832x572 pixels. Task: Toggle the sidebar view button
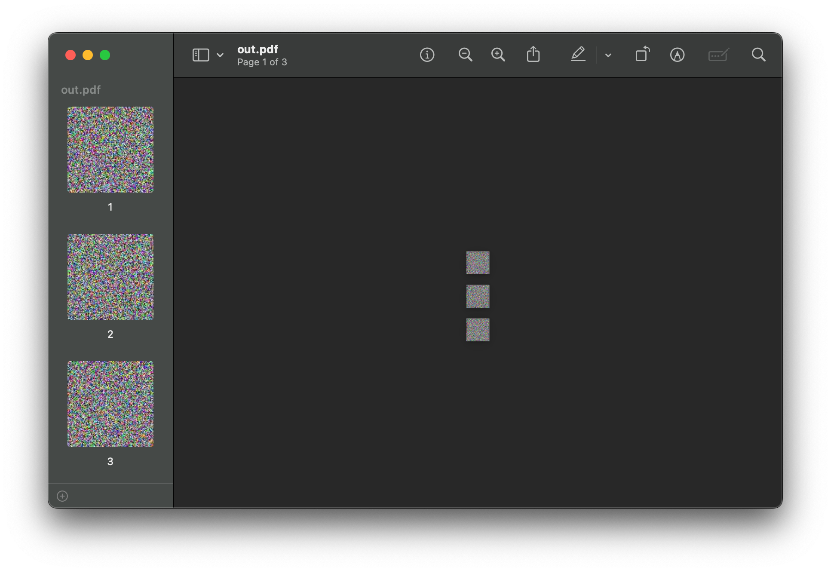tap(201, 55)
